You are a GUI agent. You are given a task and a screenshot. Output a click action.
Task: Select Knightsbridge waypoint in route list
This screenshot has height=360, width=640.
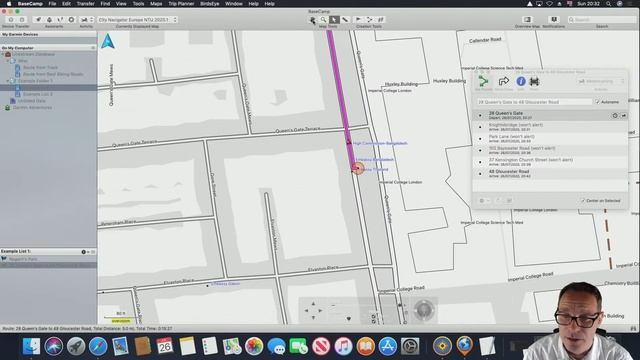(550, 127)
